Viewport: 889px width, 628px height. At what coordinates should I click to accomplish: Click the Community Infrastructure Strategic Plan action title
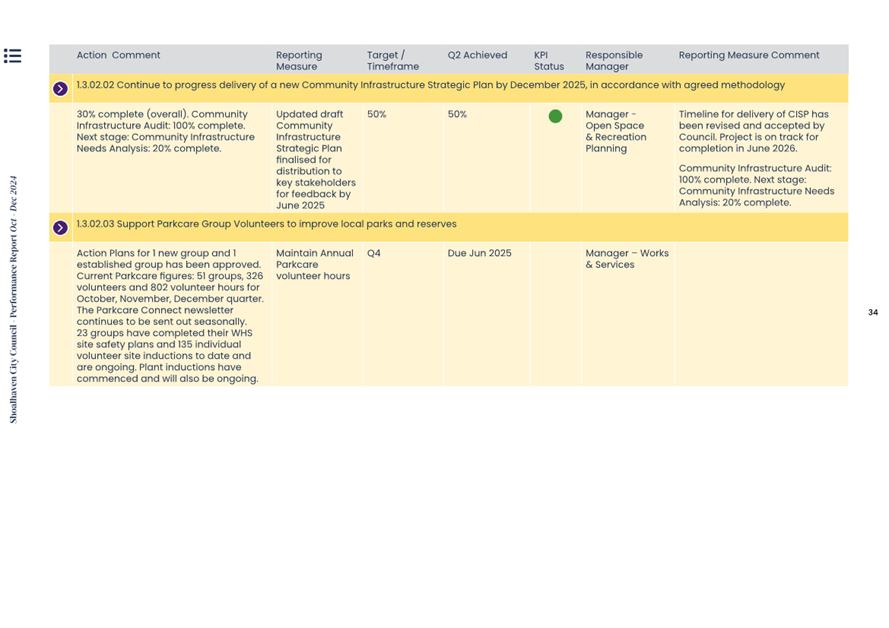[430, 86]
